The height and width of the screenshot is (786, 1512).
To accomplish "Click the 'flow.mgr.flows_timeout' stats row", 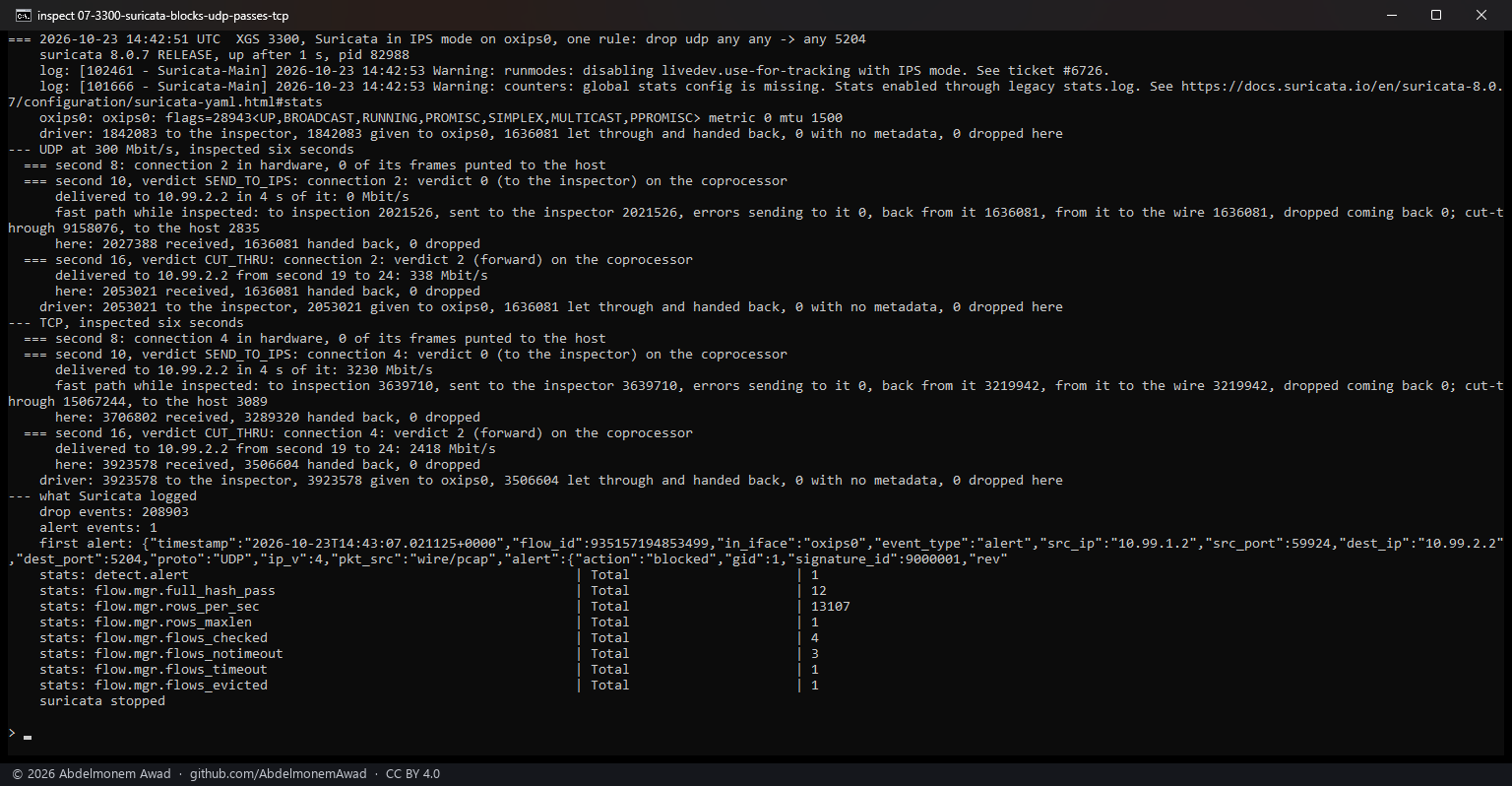I will (429, 670).
